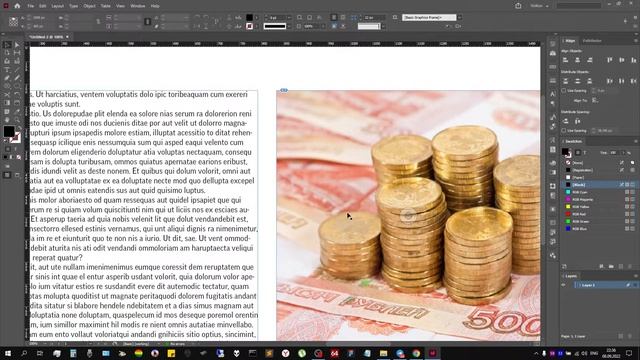Click Align Bottom Edges icon
Image resolution: width=640 pixels, height=360 pixels.
tap(633, 60)
